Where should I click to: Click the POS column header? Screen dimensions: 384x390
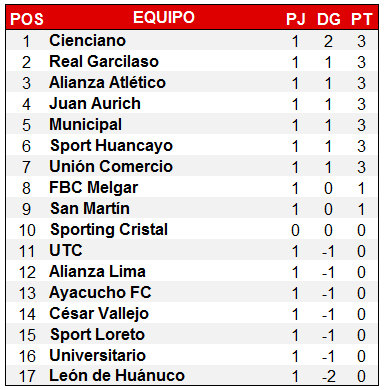[x=27, y=19]
